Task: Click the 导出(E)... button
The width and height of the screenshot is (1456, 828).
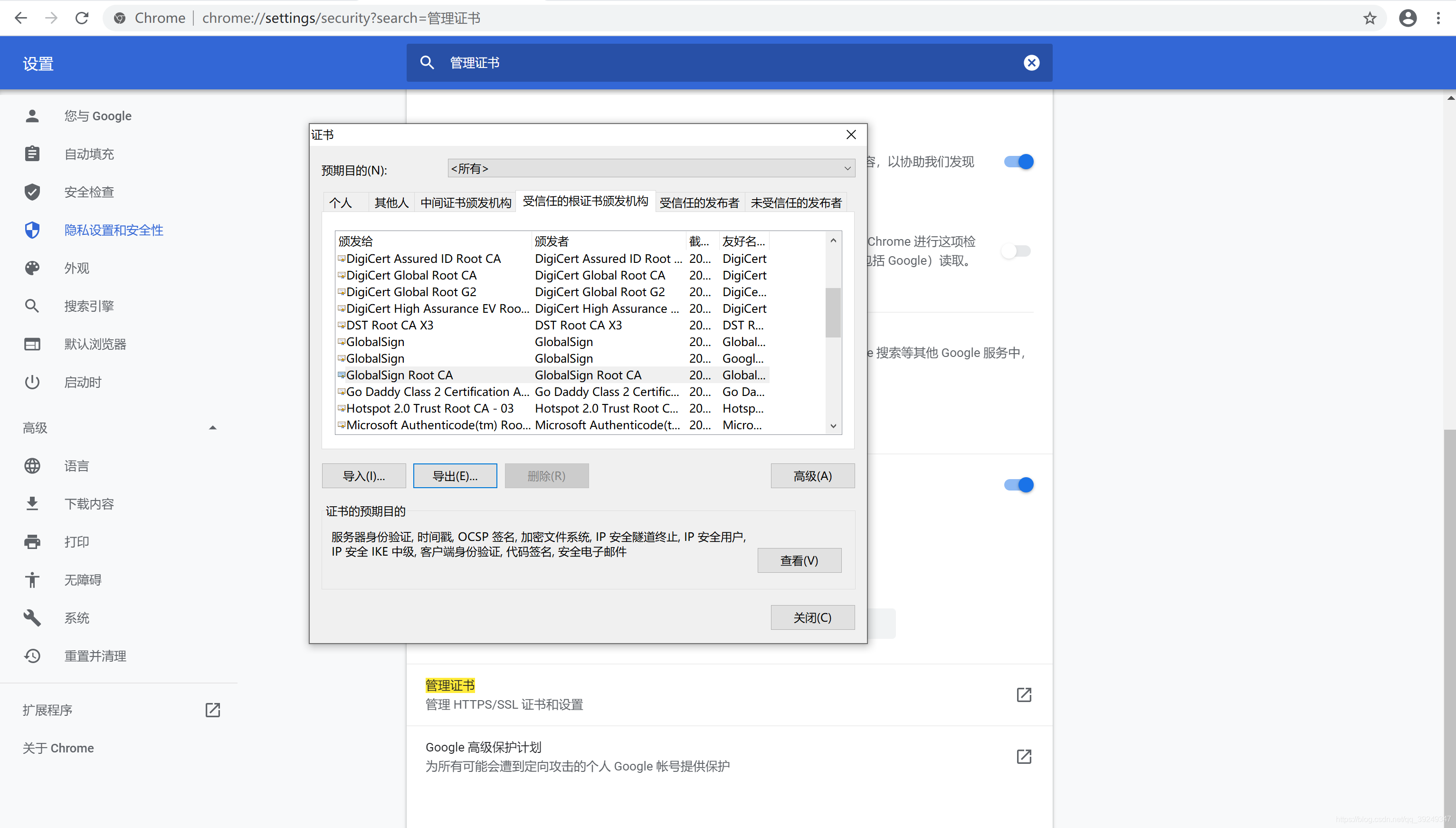Action: click(x=455, y=476)
